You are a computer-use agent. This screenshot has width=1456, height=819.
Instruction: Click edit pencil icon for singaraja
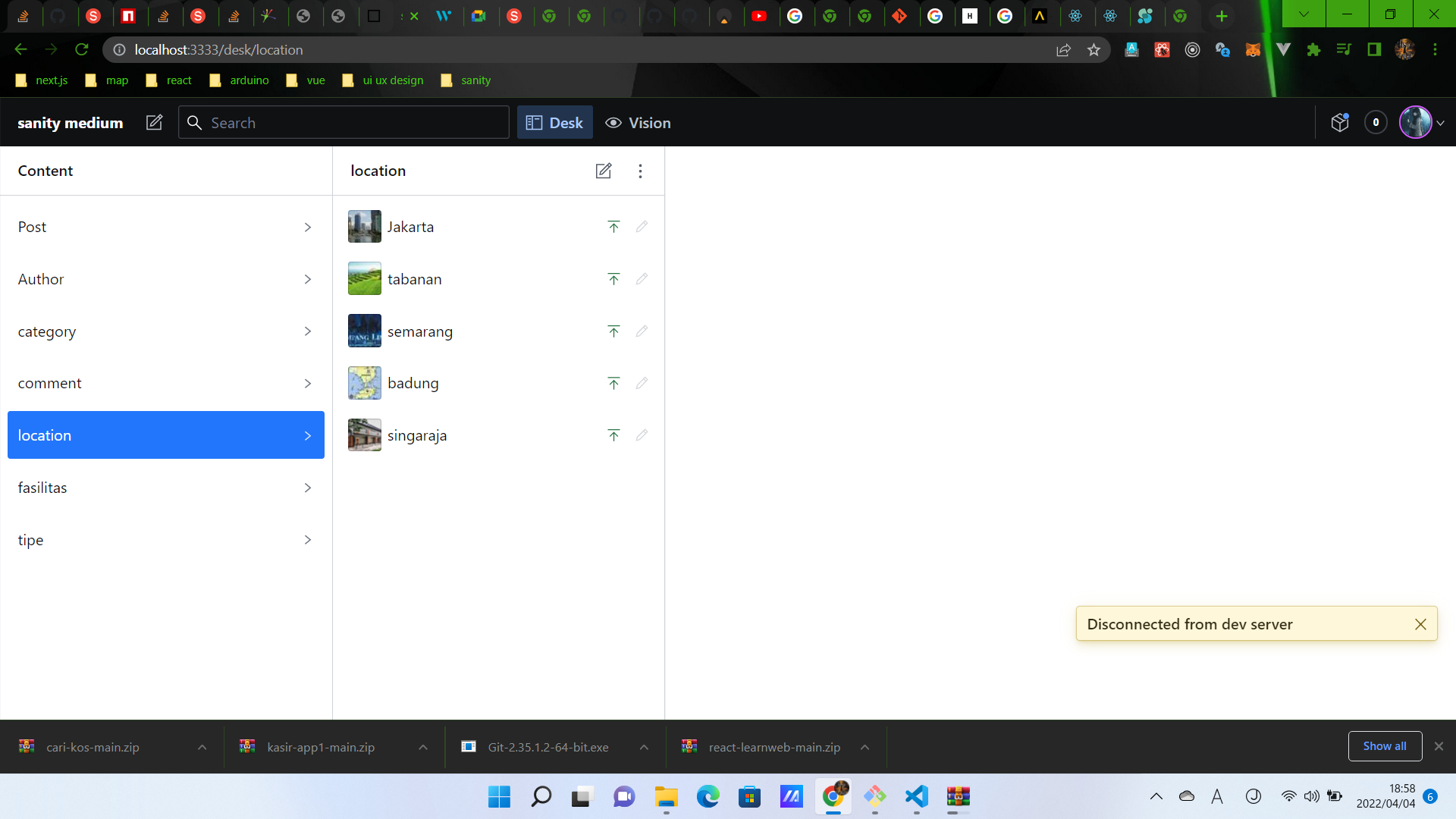[642, 435]
